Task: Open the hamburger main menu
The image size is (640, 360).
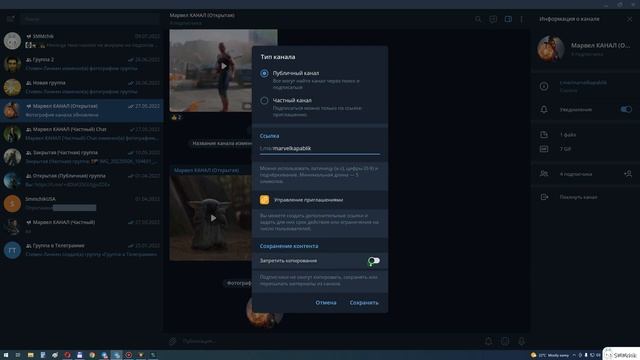Action: coord(10,19)
